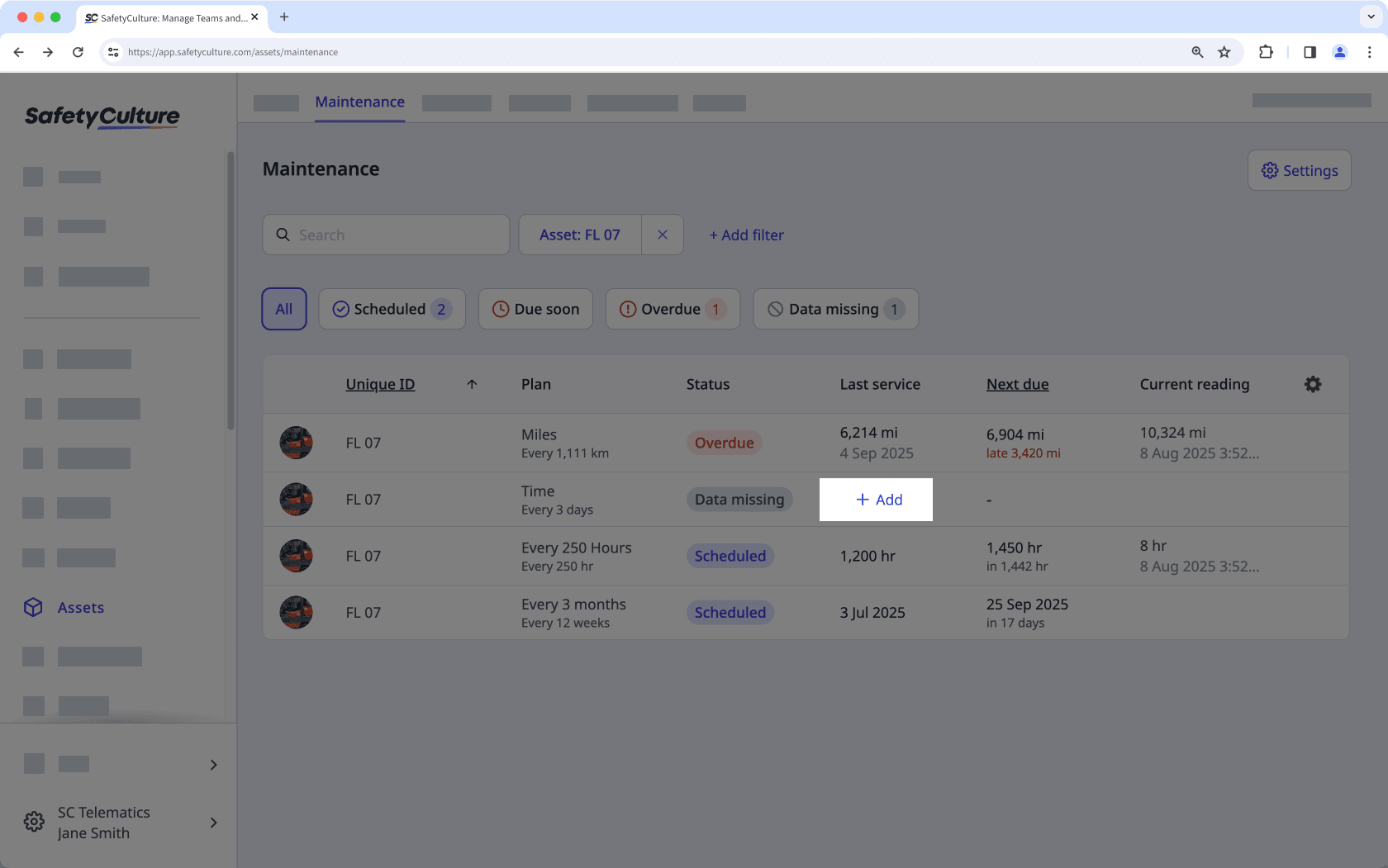
Task: Click the Unique ID sort arrow
Action: point(472,384)
